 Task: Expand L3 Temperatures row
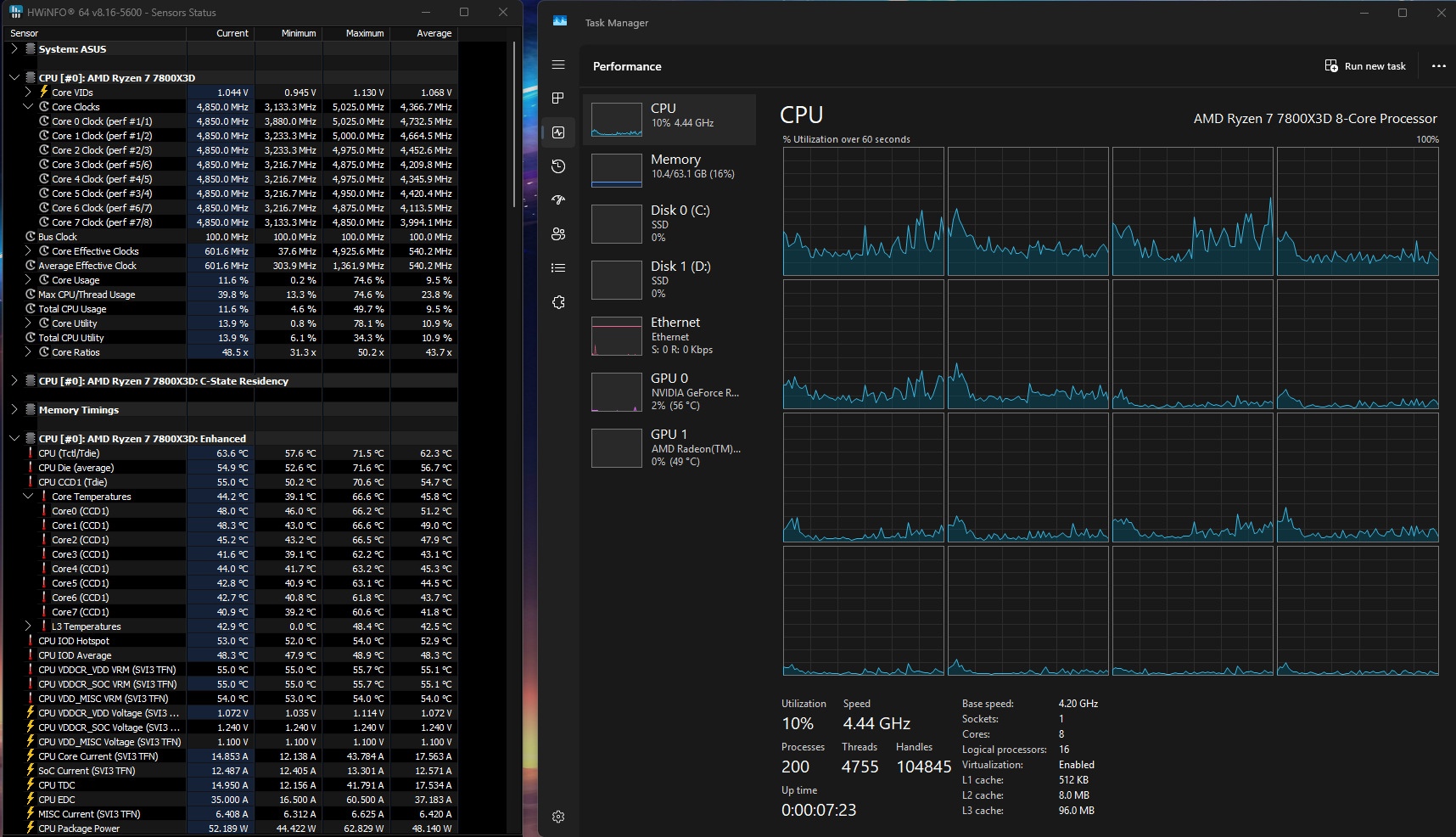coord(28,626)
